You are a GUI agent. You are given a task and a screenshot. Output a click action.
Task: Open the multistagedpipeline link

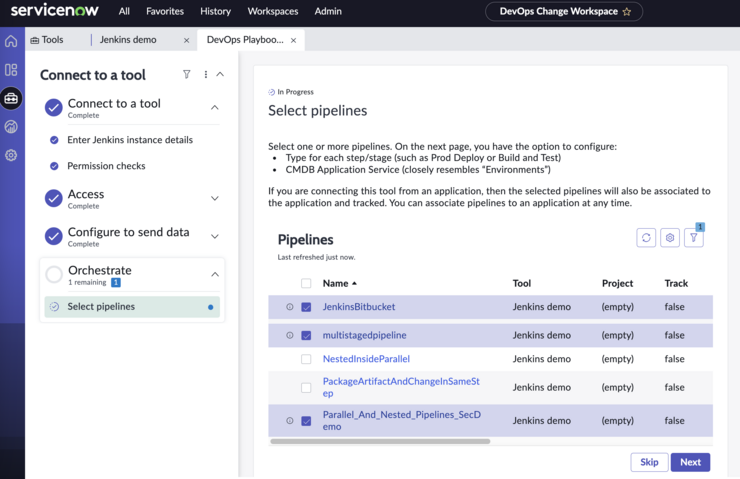pos(364,335)
